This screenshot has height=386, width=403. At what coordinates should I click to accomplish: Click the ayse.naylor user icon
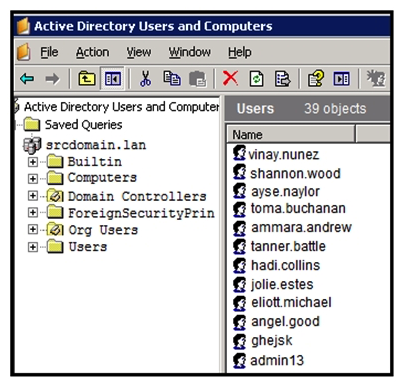click(239, 191)
